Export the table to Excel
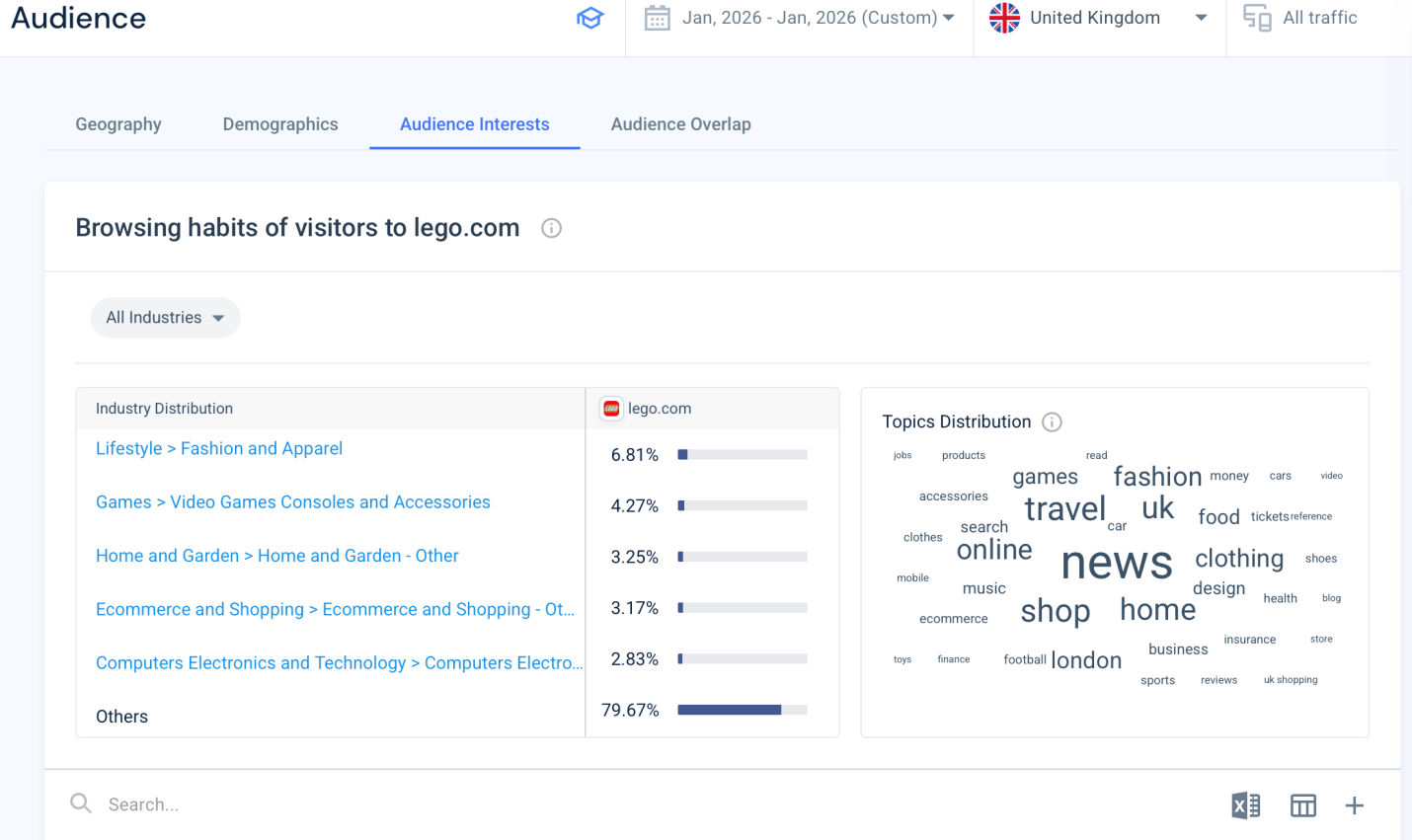Viewport: 1412px width, 840px height. click(1245, 805)
